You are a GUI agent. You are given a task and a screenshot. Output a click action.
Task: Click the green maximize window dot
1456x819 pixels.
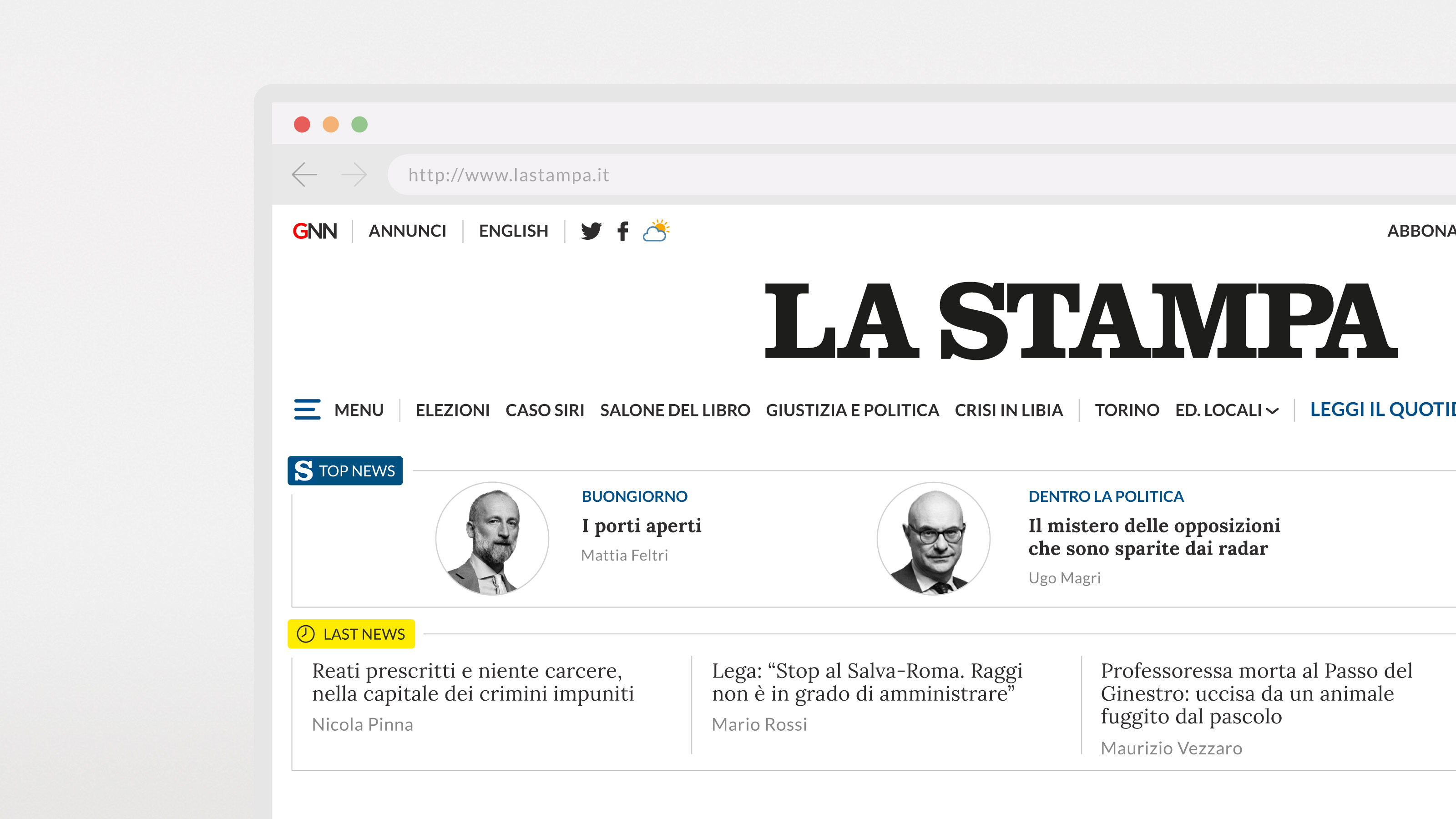359,124
